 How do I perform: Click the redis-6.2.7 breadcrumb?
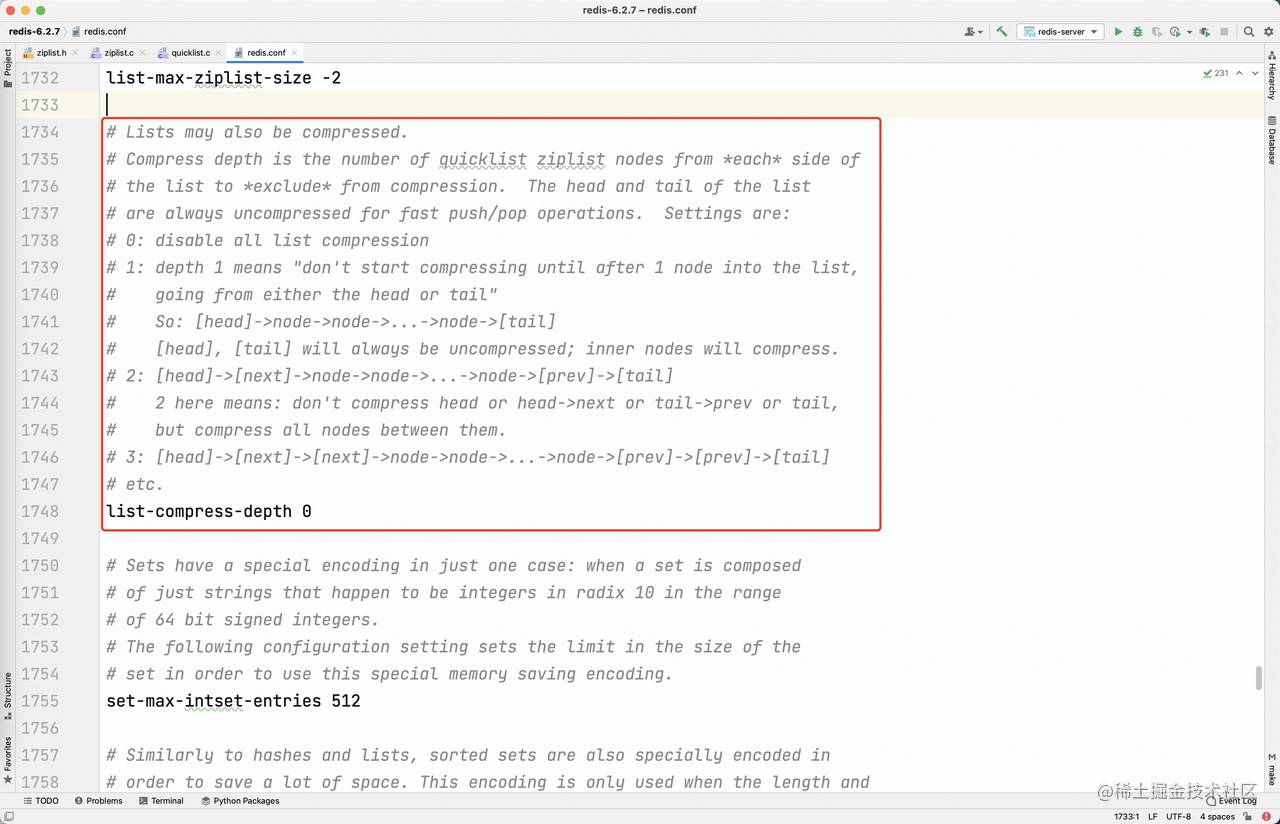[x=34, y=32]
